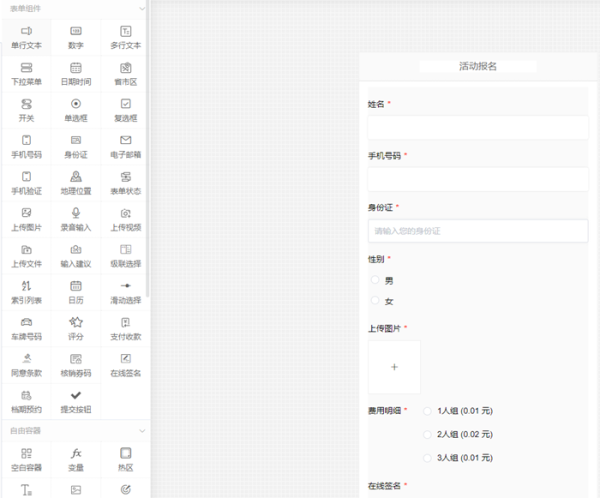Image resolution: width=600 pixels, height=498 pixels.
Task: Choose the 档期预约 schedule booking component
Action: pos(26,402)
